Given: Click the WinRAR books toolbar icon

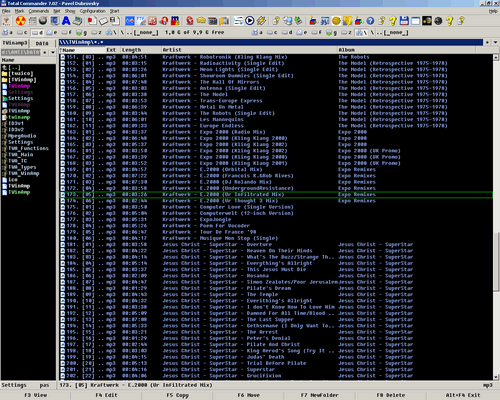Looking at the screenshot, I should point(213,21).
